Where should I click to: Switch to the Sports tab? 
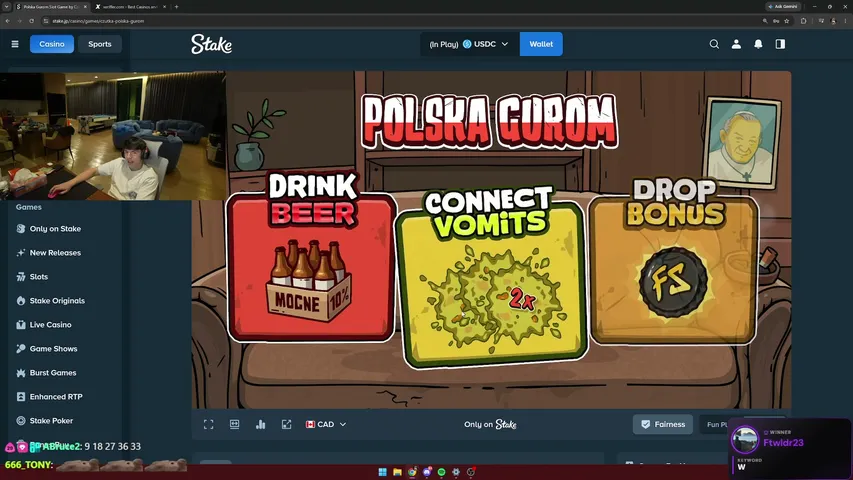[100, 44]
